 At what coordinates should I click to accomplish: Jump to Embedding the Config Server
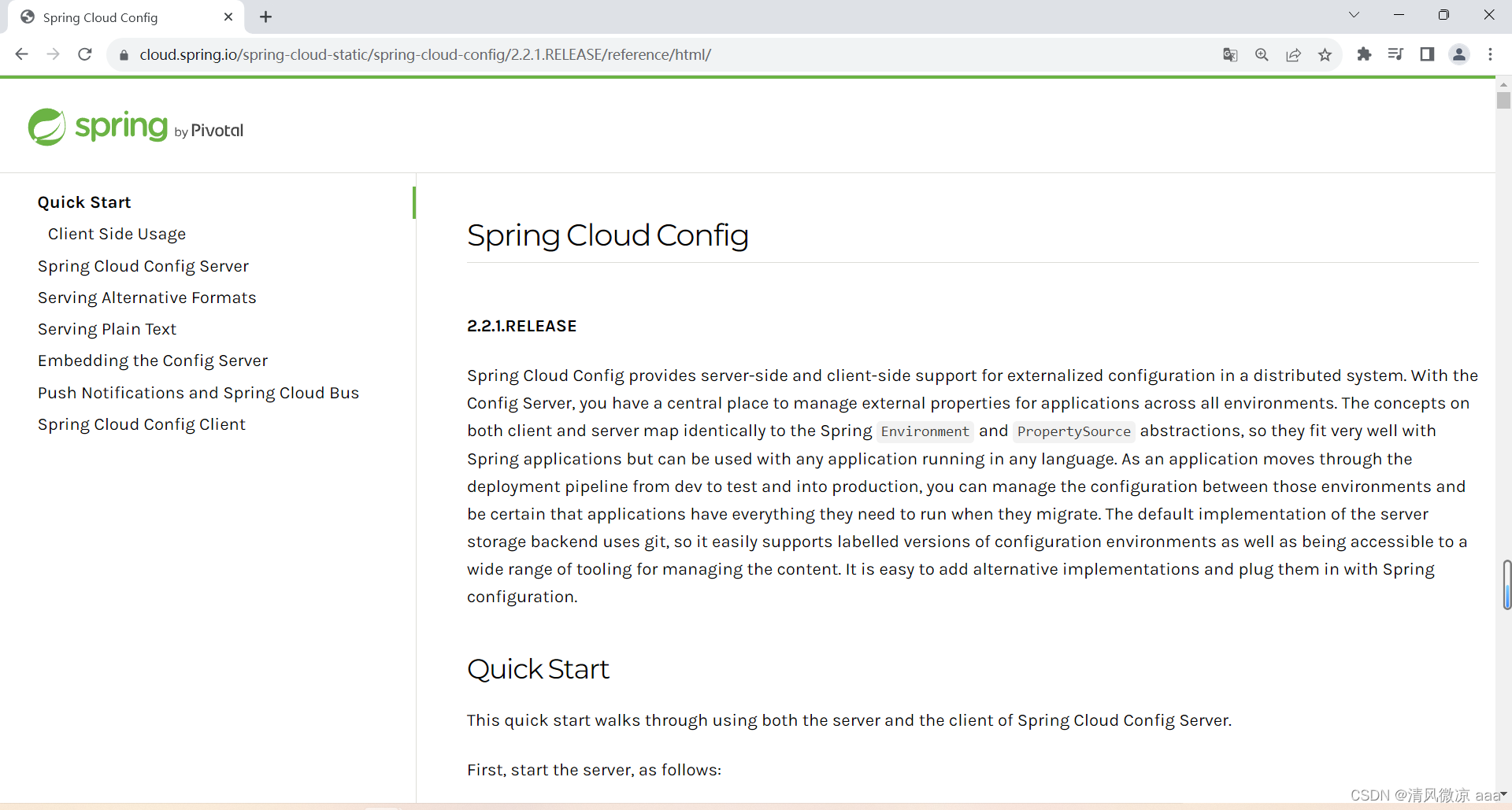click(x=153, y=361)
